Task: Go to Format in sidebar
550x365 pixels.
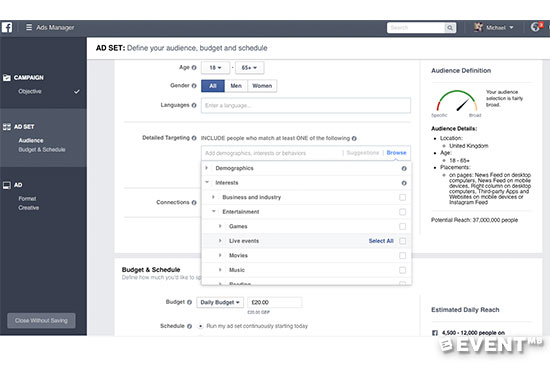Action: (27, 199)
